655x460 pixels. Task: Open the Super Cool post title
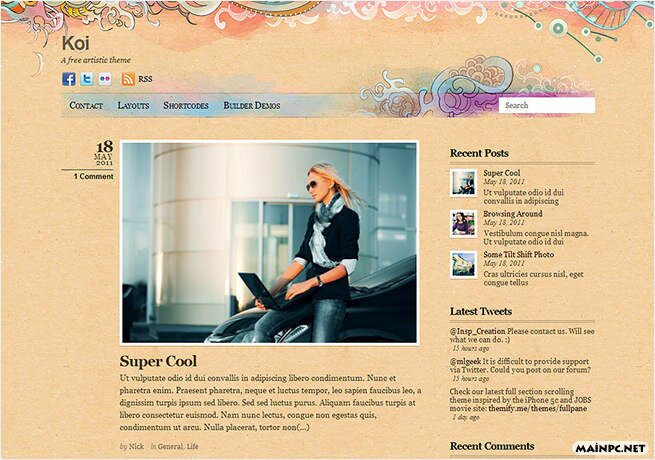158,361
